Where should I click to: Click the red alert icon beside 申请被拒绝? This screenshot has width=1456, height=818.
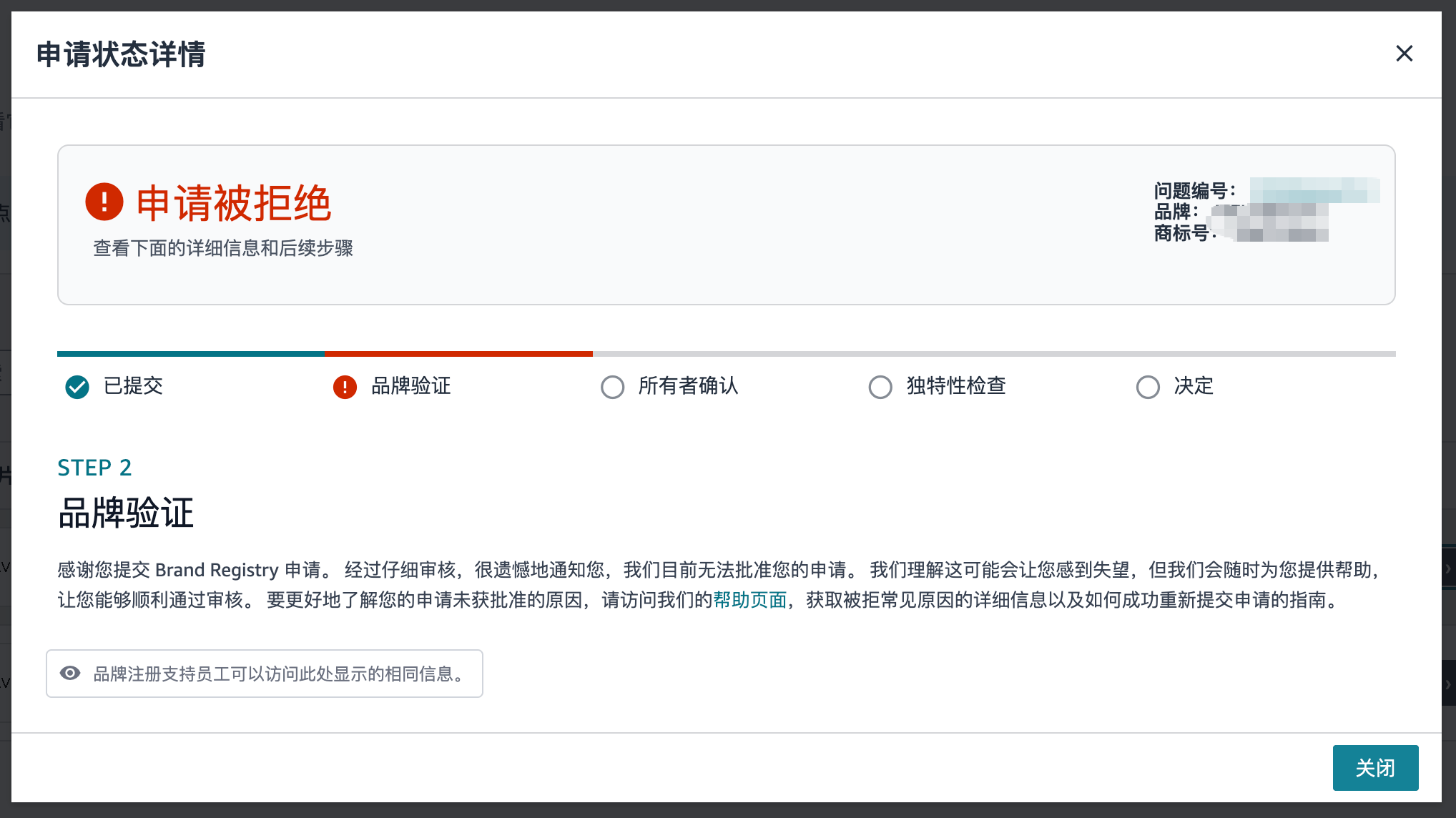(x=104, y=202)
